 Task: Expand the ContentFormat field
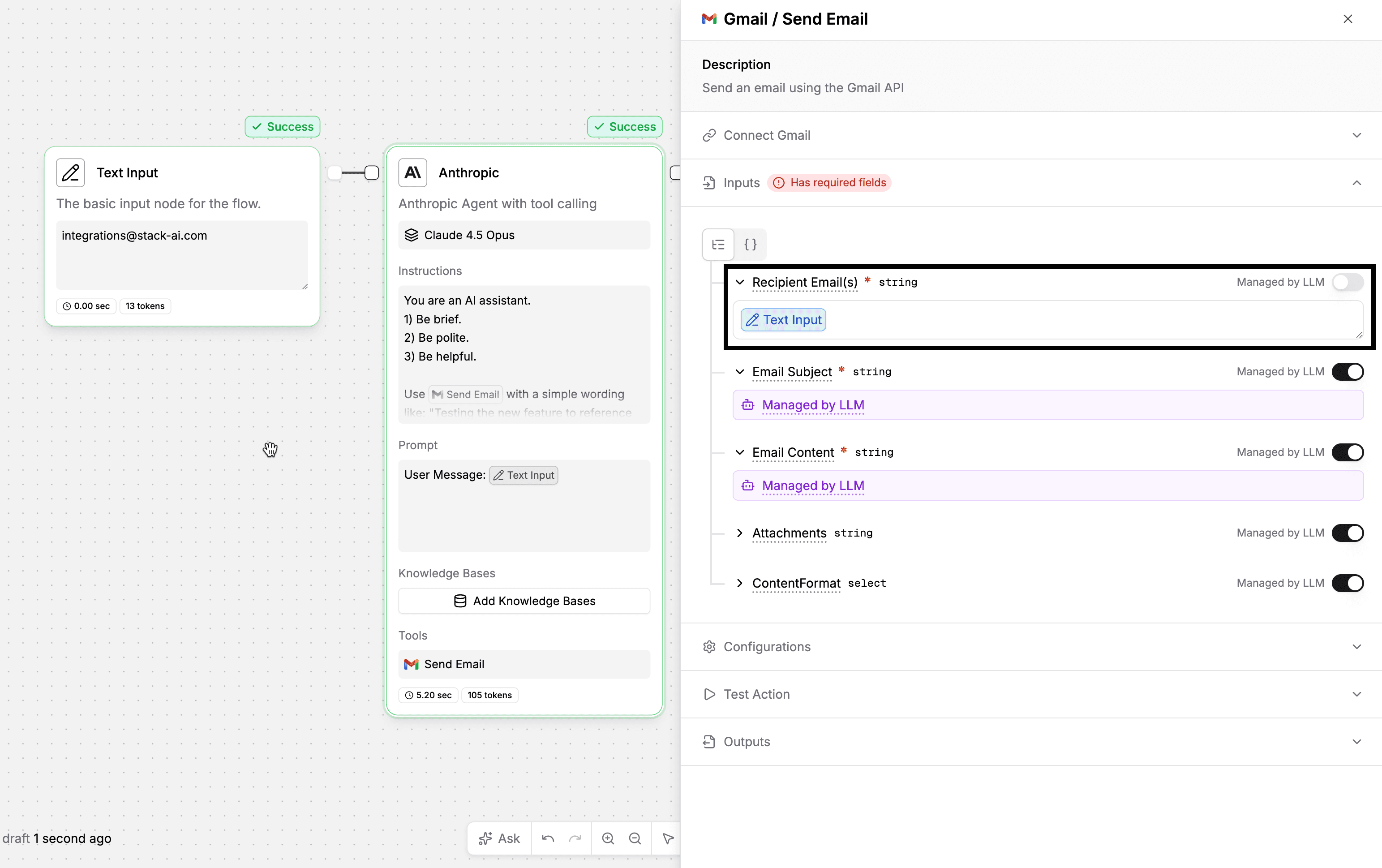pyautogui.click(x=740, y=583)
